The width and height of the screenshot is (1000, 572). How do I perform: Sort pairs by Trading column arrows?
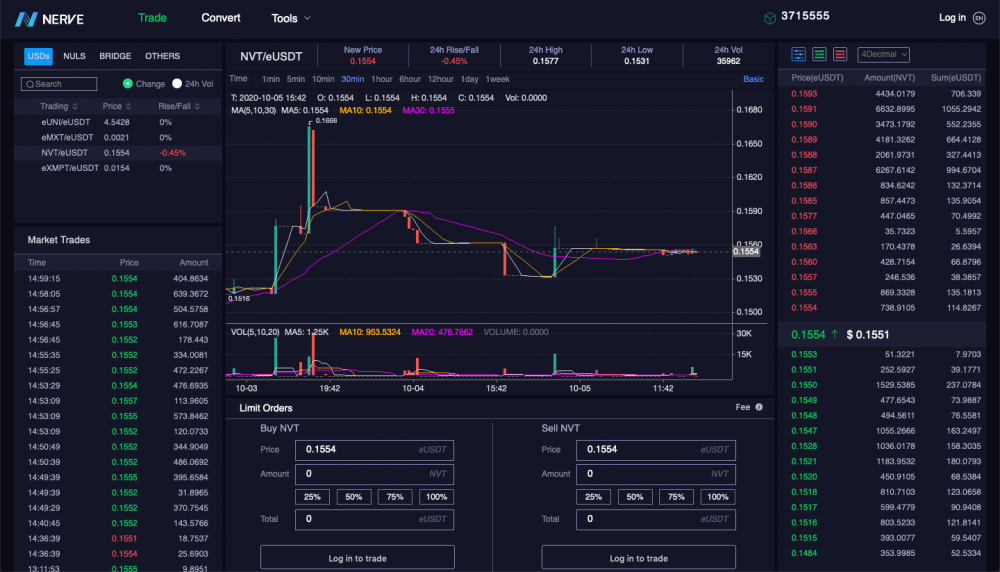click(75, 106)
